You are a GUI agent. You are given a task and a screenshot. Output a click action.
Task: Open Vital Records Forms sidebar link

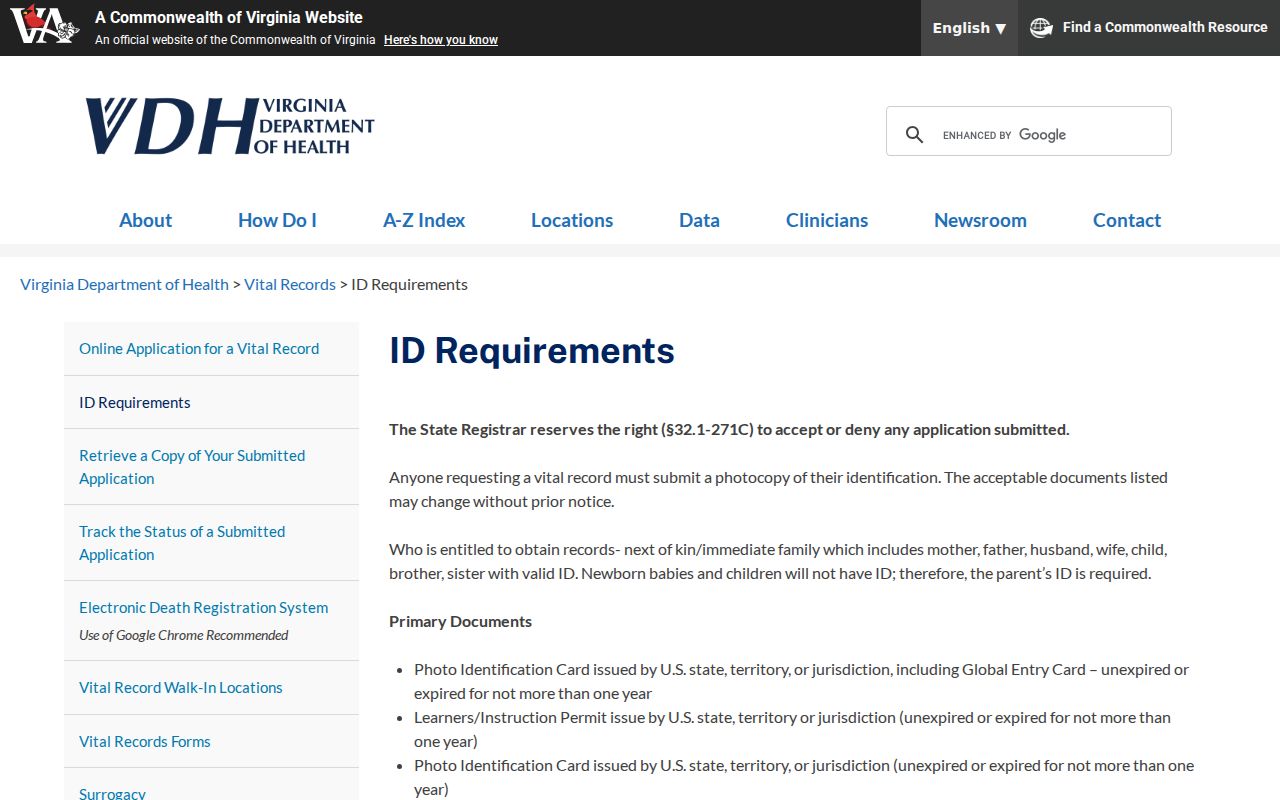pyautogui.click(x=145, y=741)
